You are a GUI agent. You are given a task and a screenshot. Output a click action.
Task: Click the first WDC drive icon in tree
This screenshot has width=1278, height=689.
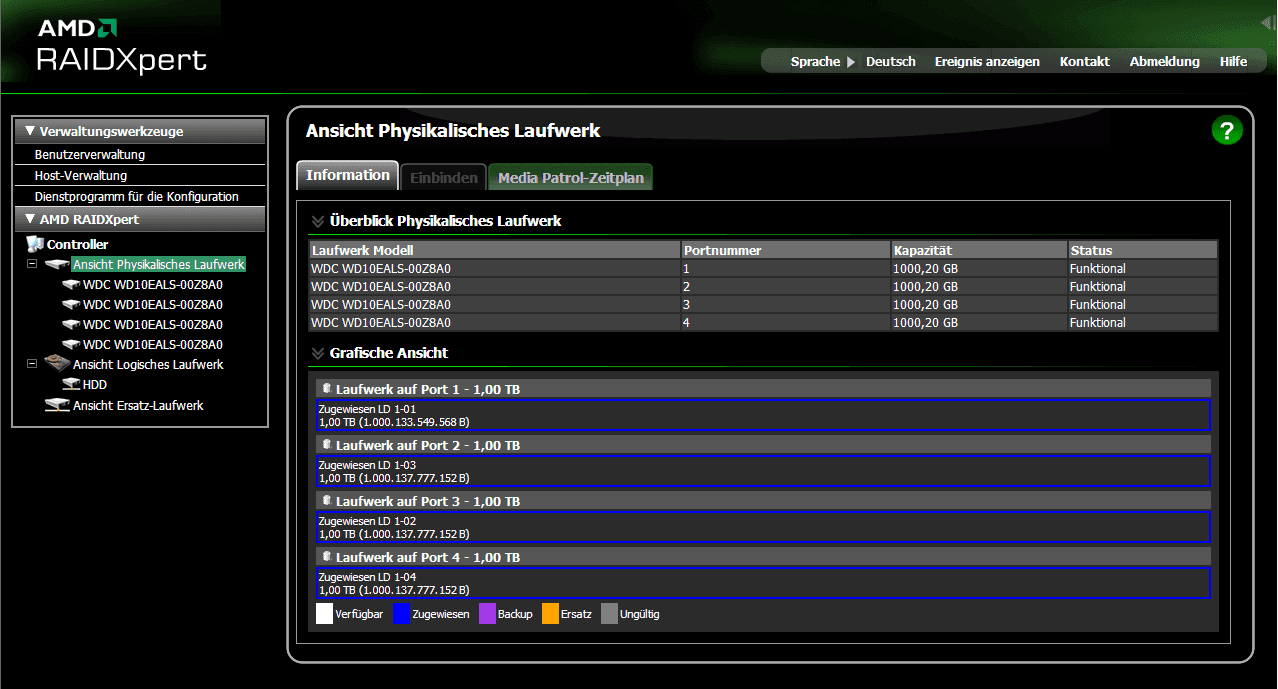(71, 284)
